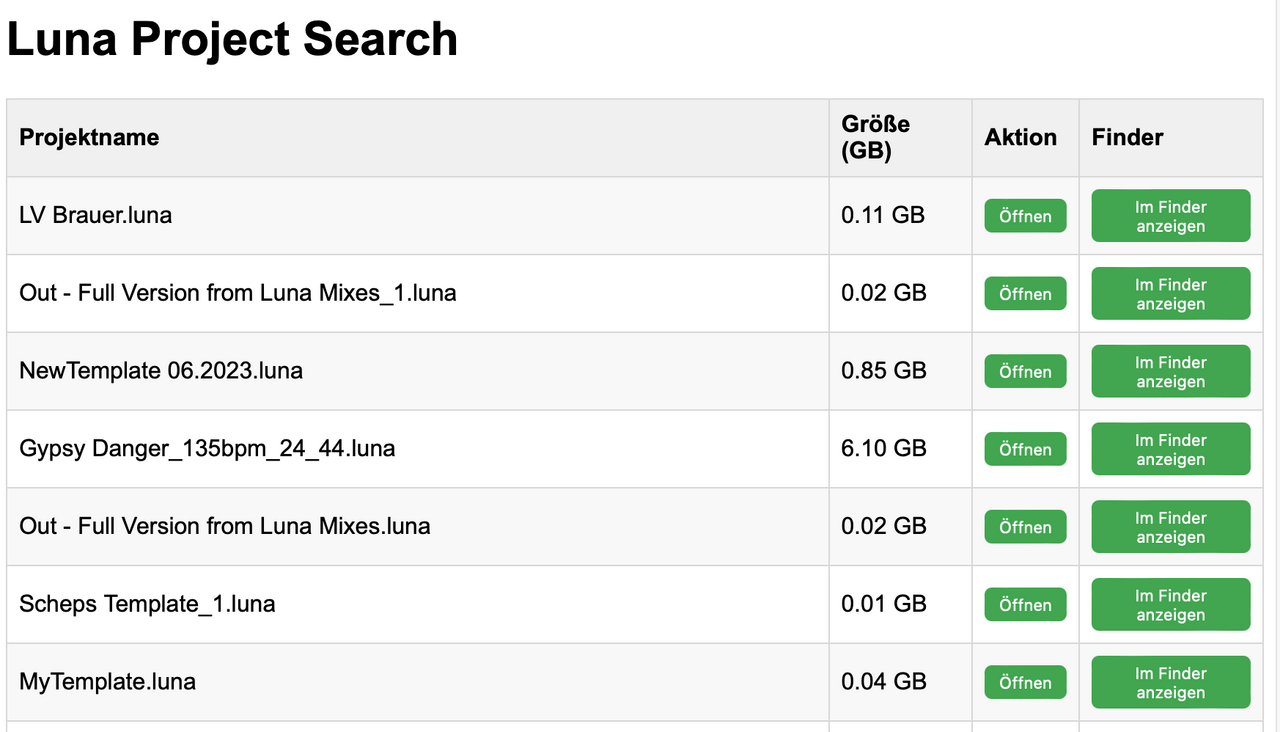Screen dimensions: 1280x732
Task: Click Öffnen for Out - Full Version from Luna Mixes.luna
Action: [1025, 527]
